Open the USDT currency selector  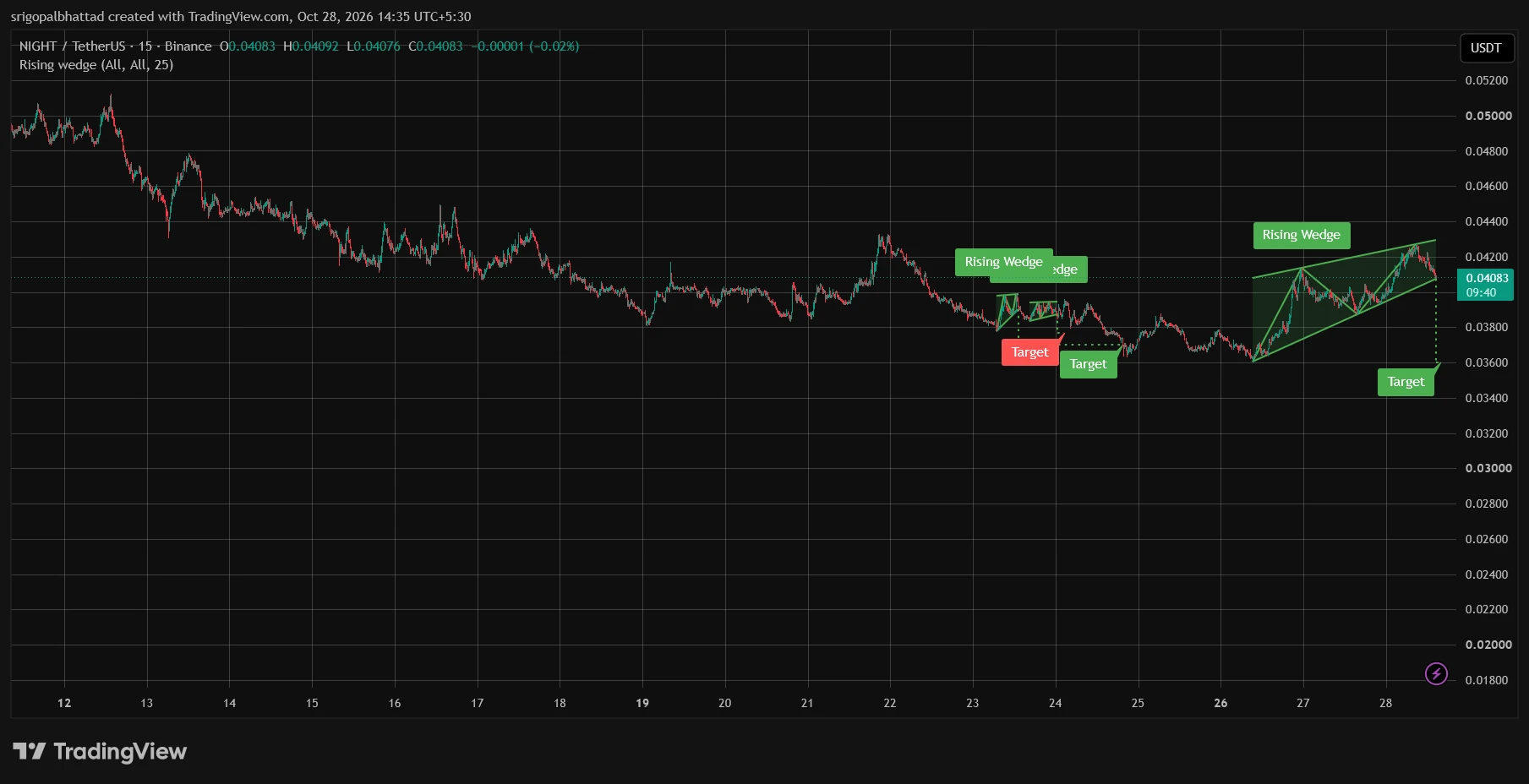pyautogui.click(x=1486, y=47)
